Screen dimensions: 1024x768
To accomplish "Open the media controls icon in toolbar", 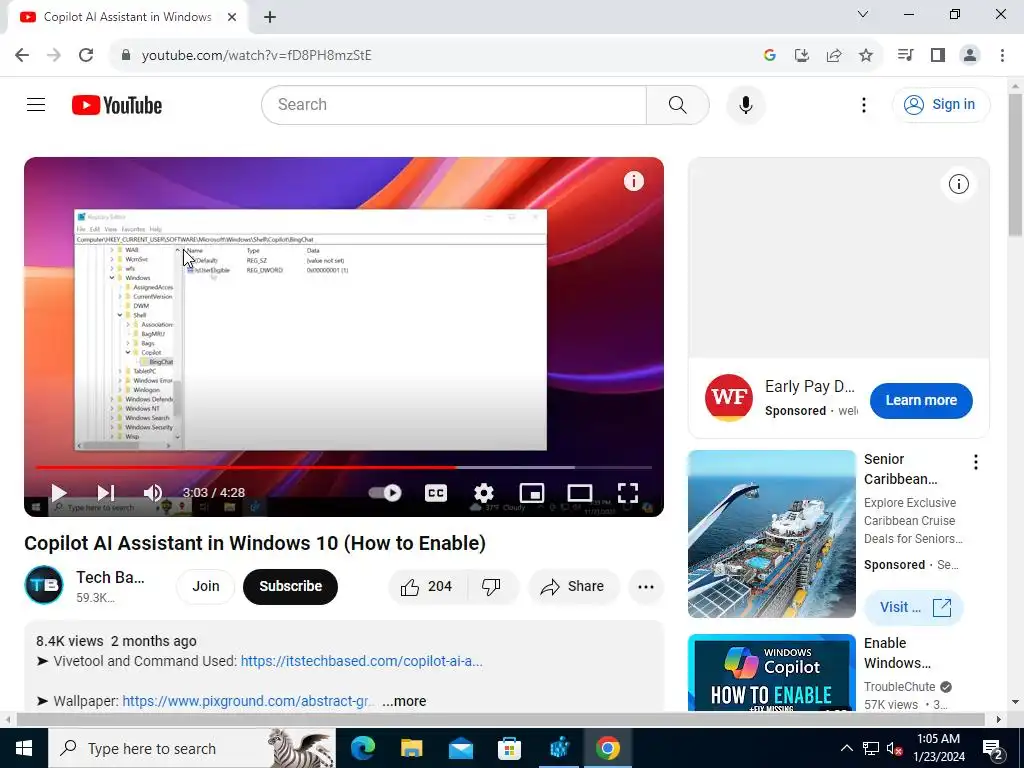I will click(905, 55).
